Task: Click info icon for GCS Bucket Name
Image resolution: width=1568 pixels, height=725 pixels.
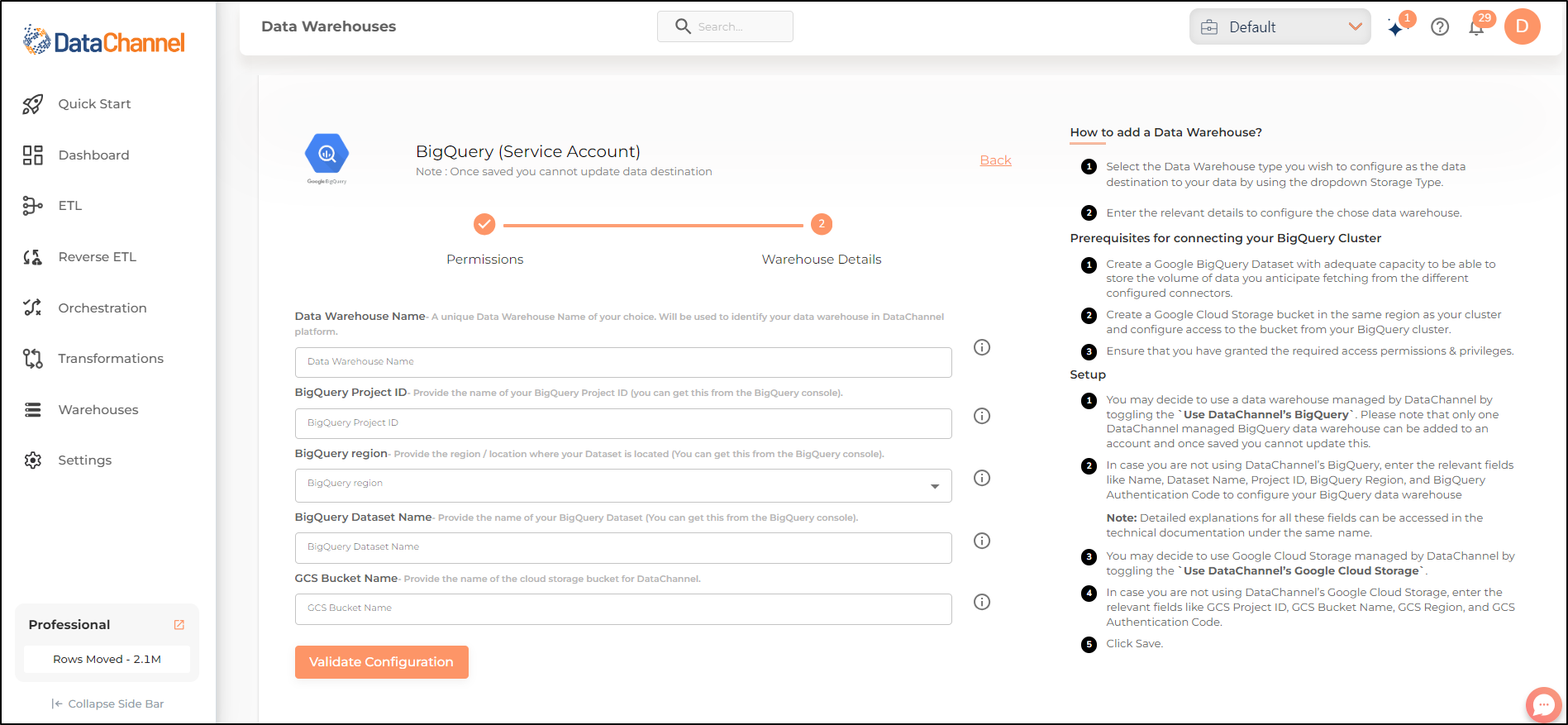Action: pyautogui.click(x=982, y=602)
